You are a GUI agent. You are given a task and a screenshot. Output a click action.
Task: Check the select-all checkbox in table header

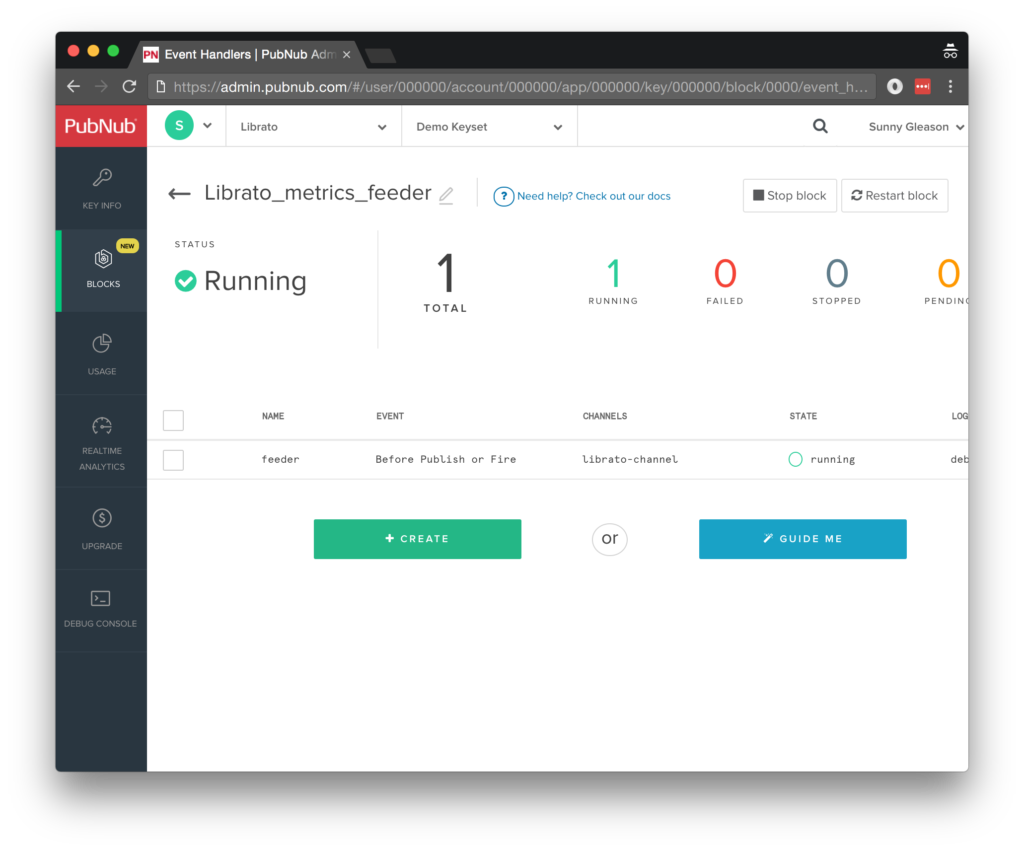point(173,420)
